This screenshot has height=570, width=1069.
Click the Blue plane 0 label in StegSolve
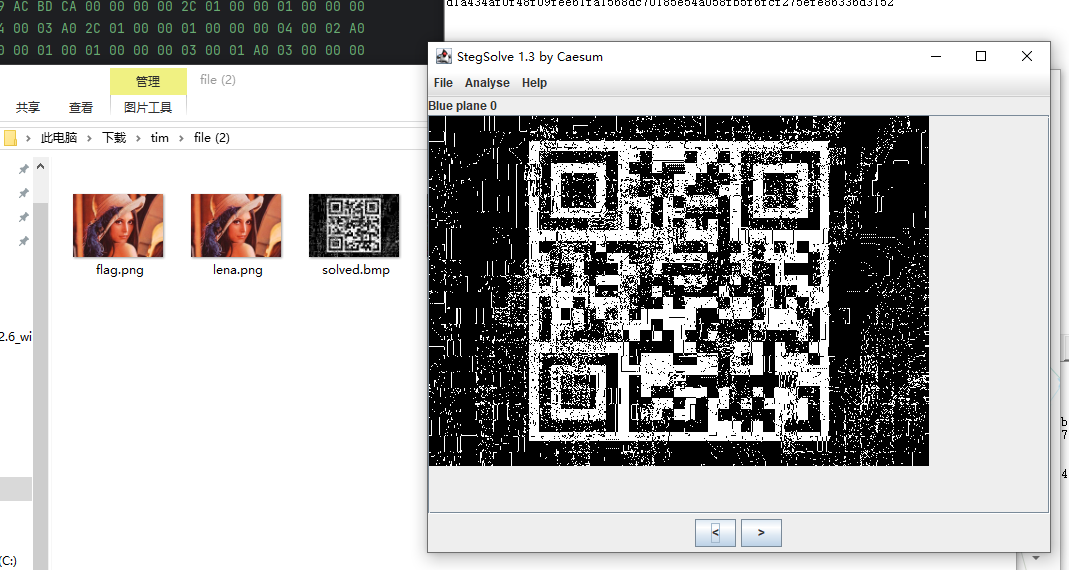[462, 106]
